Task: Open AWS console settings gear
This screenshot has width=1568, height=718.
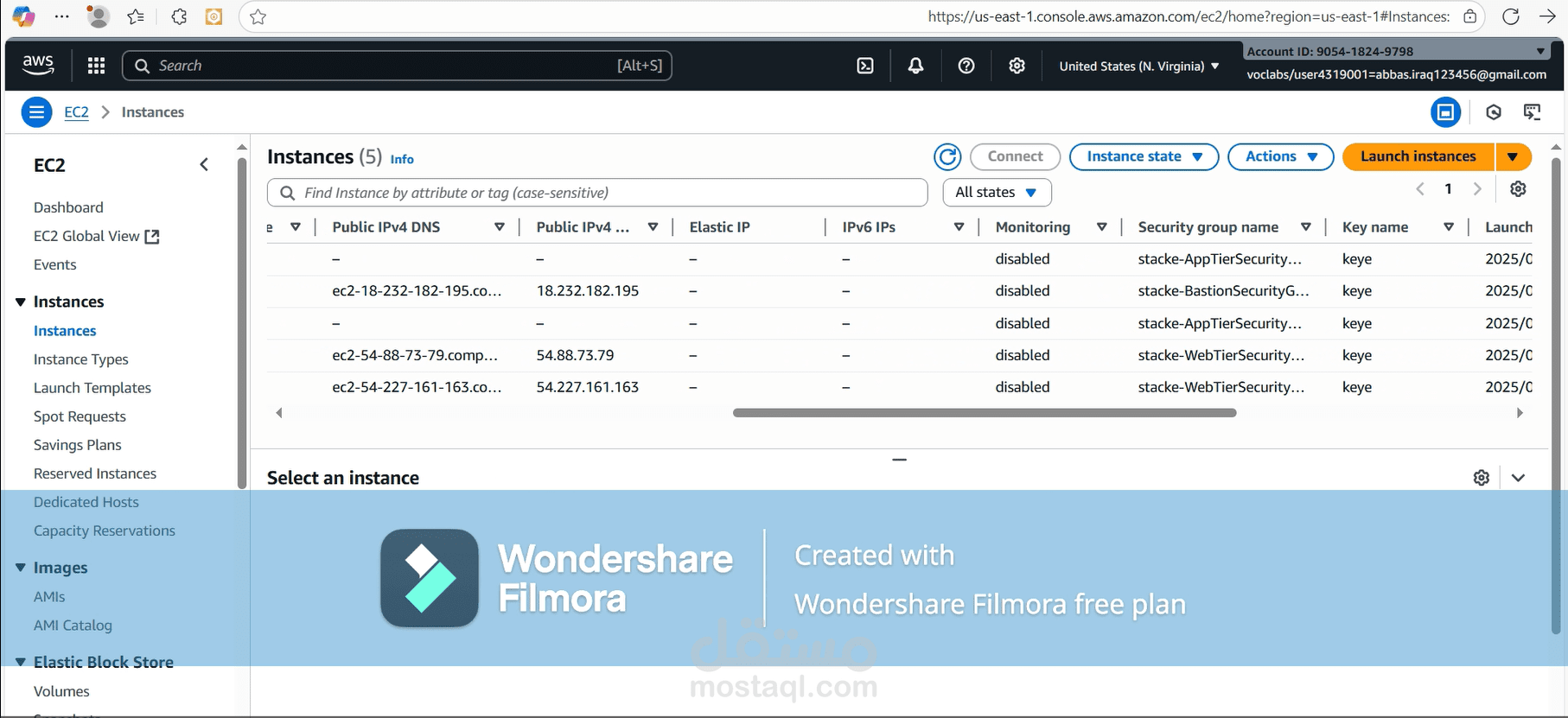Action: coord(1017,66)
